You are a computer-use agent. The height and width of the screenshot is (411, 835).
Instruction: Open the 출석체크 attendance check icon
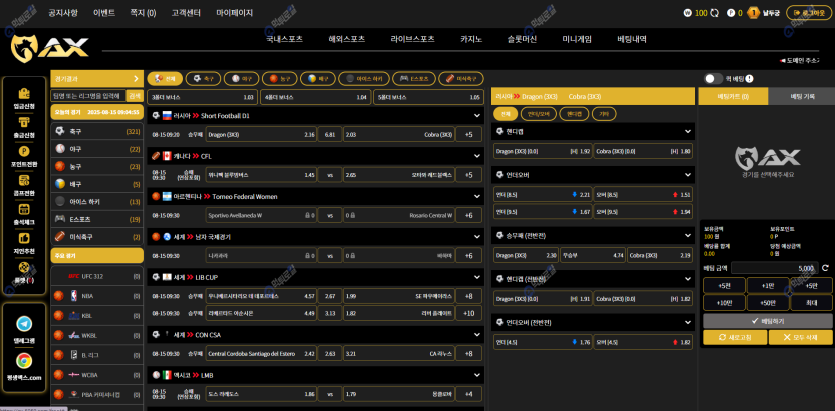click(x=24, y=210)
